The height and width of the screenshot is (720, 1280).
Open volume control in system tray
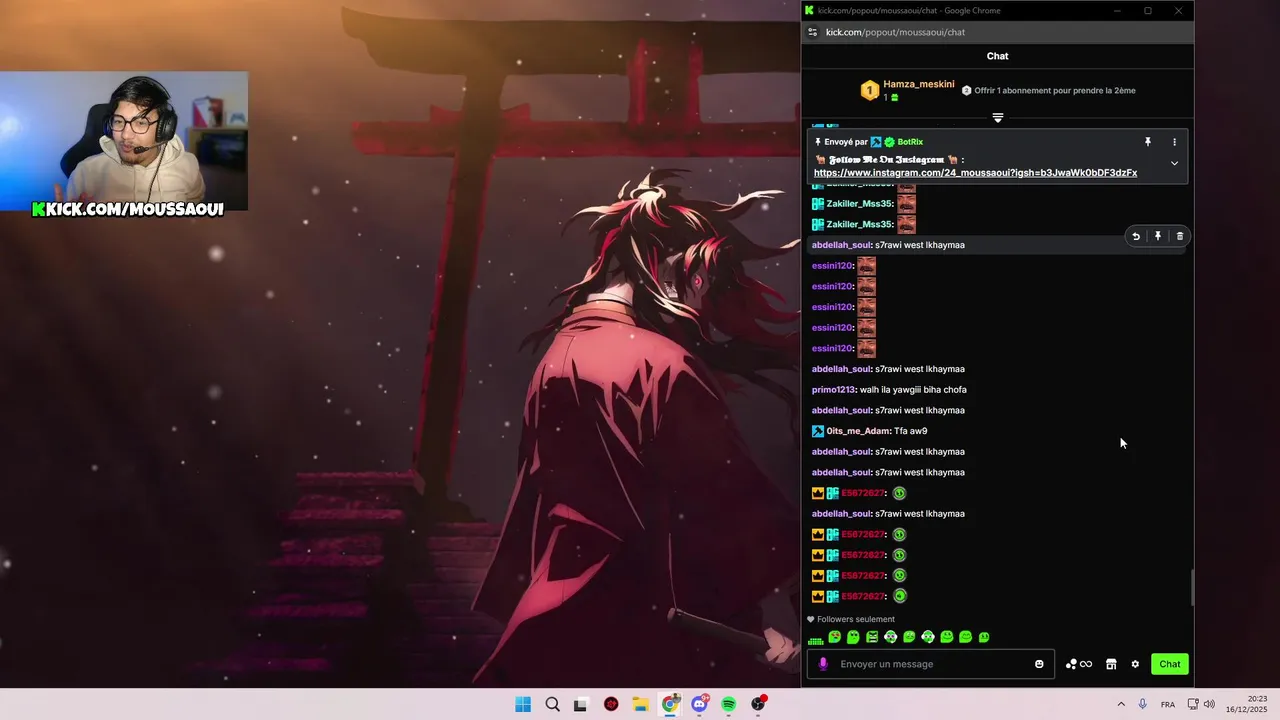1209,704
